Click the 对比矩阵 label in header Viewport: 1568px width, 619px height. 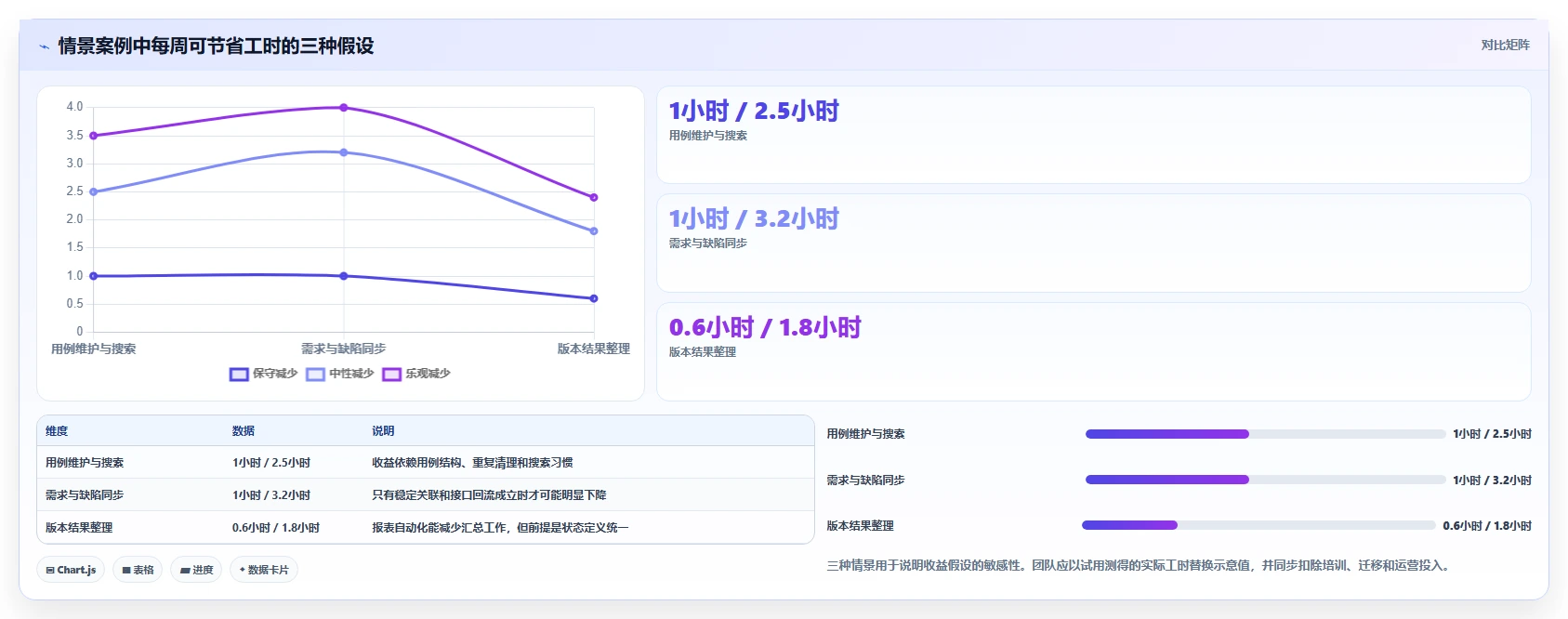click(x=1505, y=45)
